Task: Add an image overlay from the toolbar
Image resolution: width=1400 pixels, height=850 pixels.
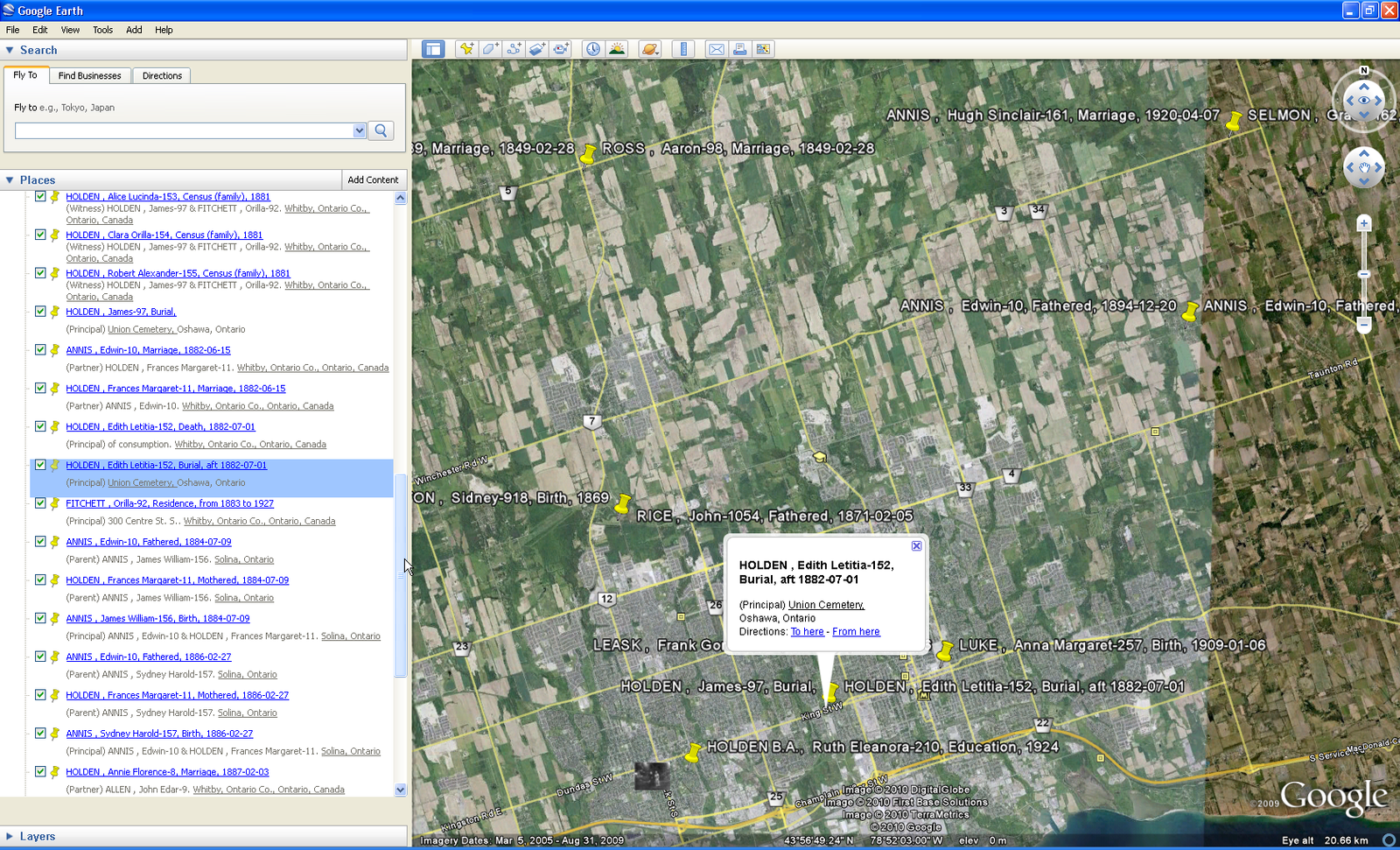Action: pos(537,49)
